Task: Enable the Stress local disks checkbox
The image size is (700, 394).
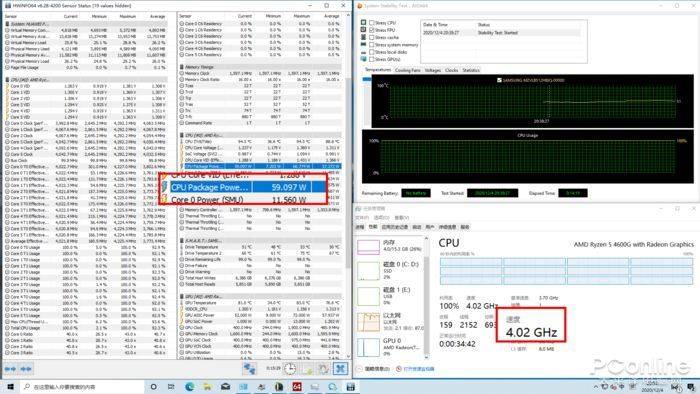Action: click(371, 52)
